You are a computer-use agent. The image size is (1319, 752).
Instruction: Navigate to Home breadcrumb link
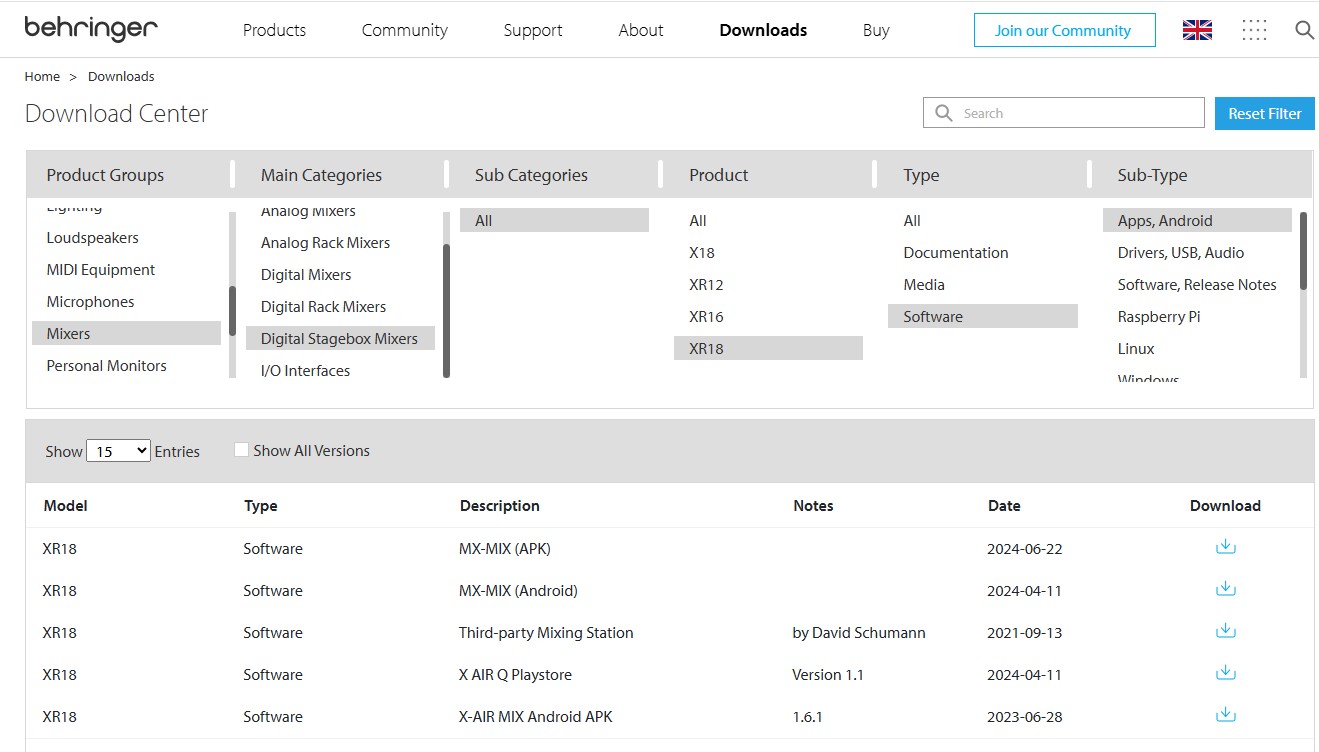(x=42, y=76)
